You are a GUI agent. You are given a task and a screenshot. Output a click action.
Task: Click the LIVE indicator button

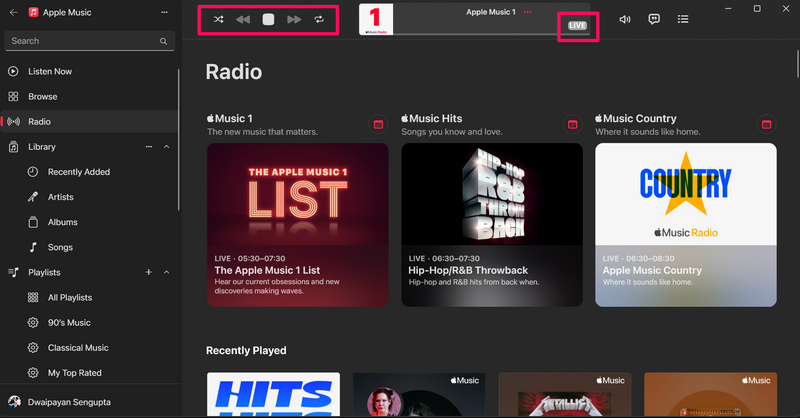click(578, 24)
